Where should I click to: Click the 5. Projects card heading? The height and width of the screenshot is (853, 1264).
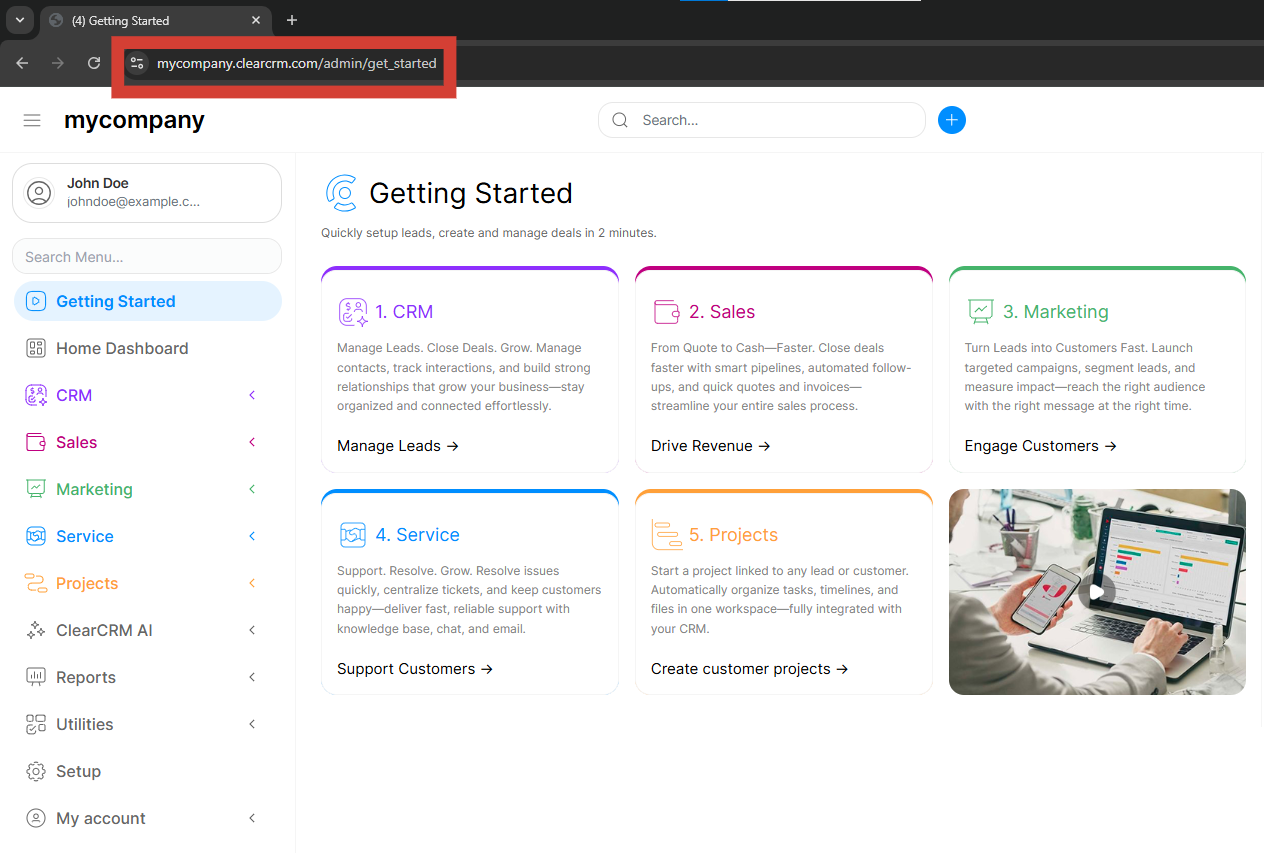click(733, 535)
